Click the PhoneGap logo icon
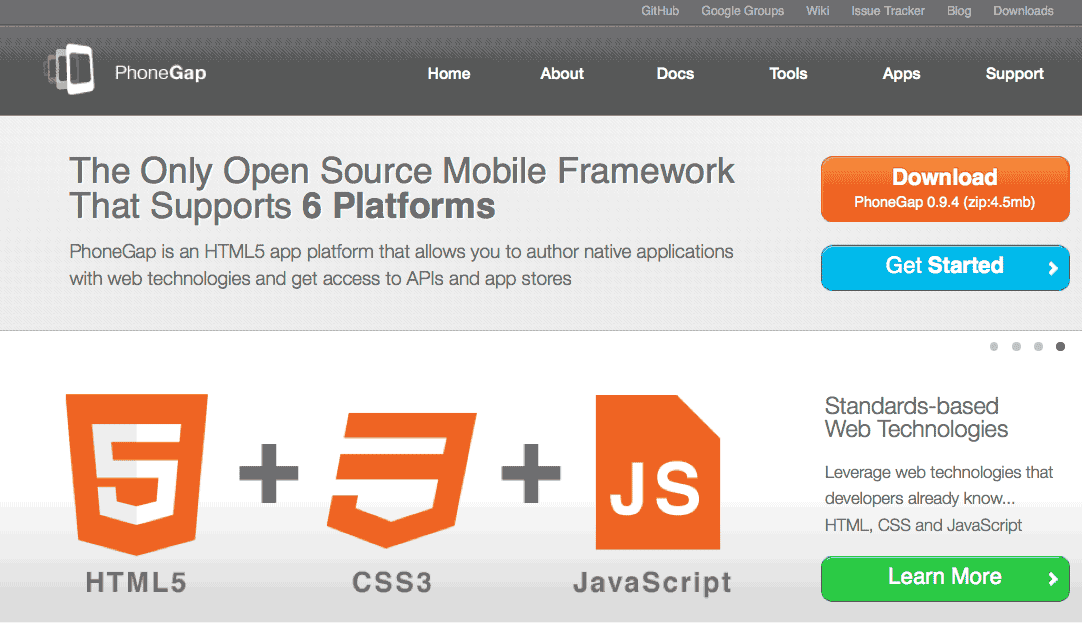The image size is (1082, 625). pyautogui.click(x=69, y=70)
